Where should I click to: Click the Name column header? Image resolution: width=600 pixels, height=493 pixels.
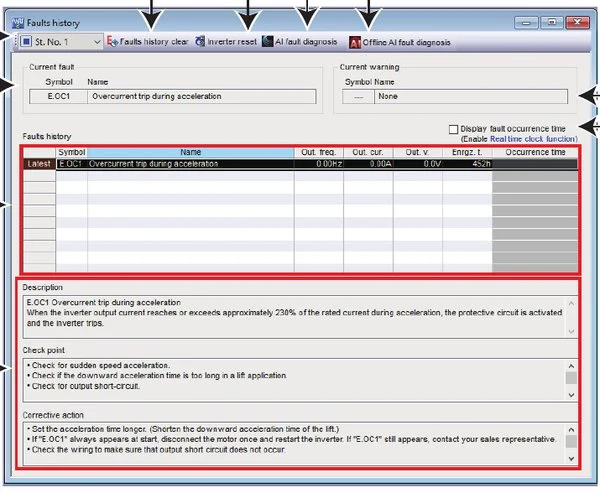point(191,152)
